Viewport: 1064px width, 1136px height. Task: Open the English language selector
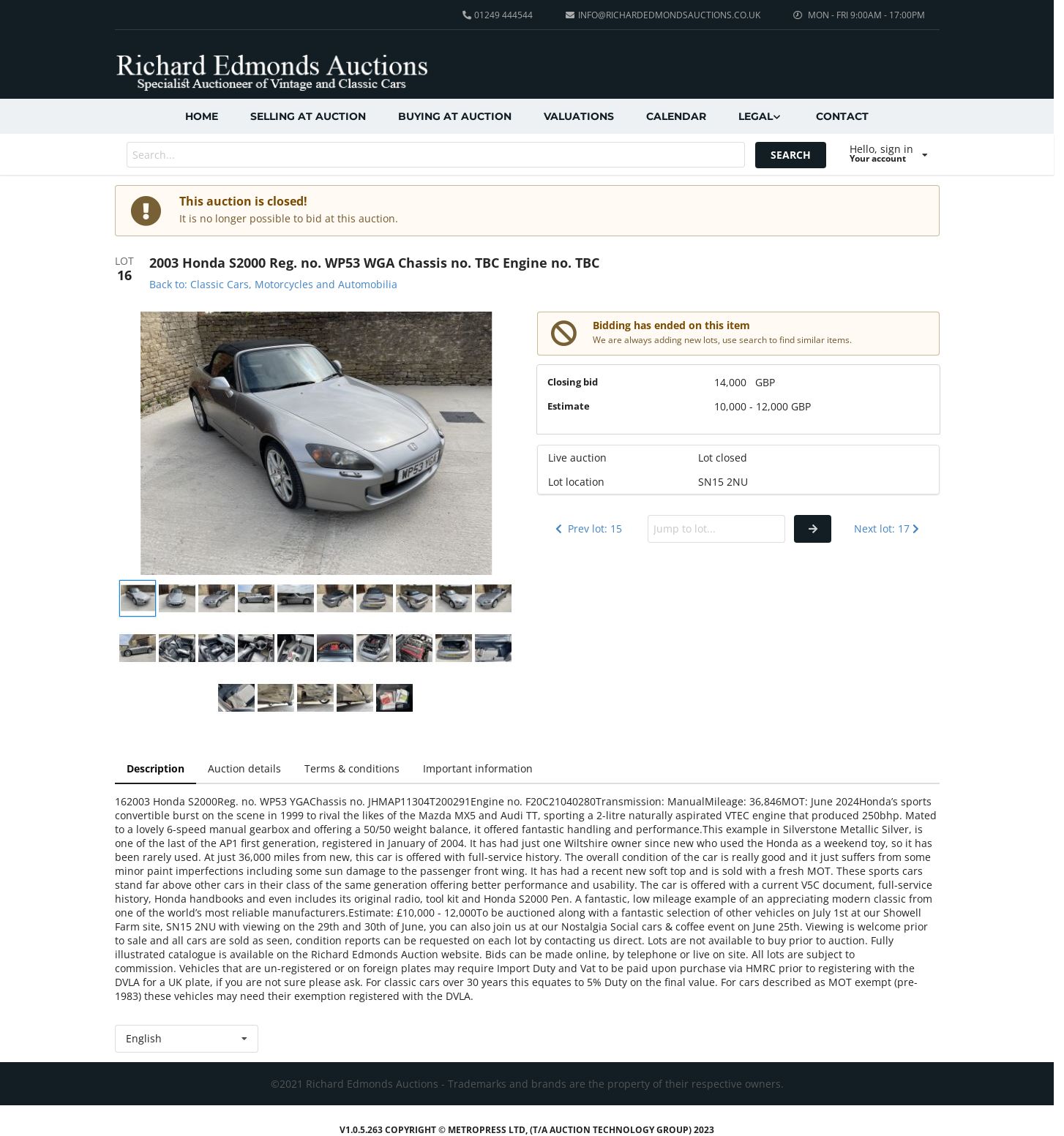click(x=187, y=1039)
